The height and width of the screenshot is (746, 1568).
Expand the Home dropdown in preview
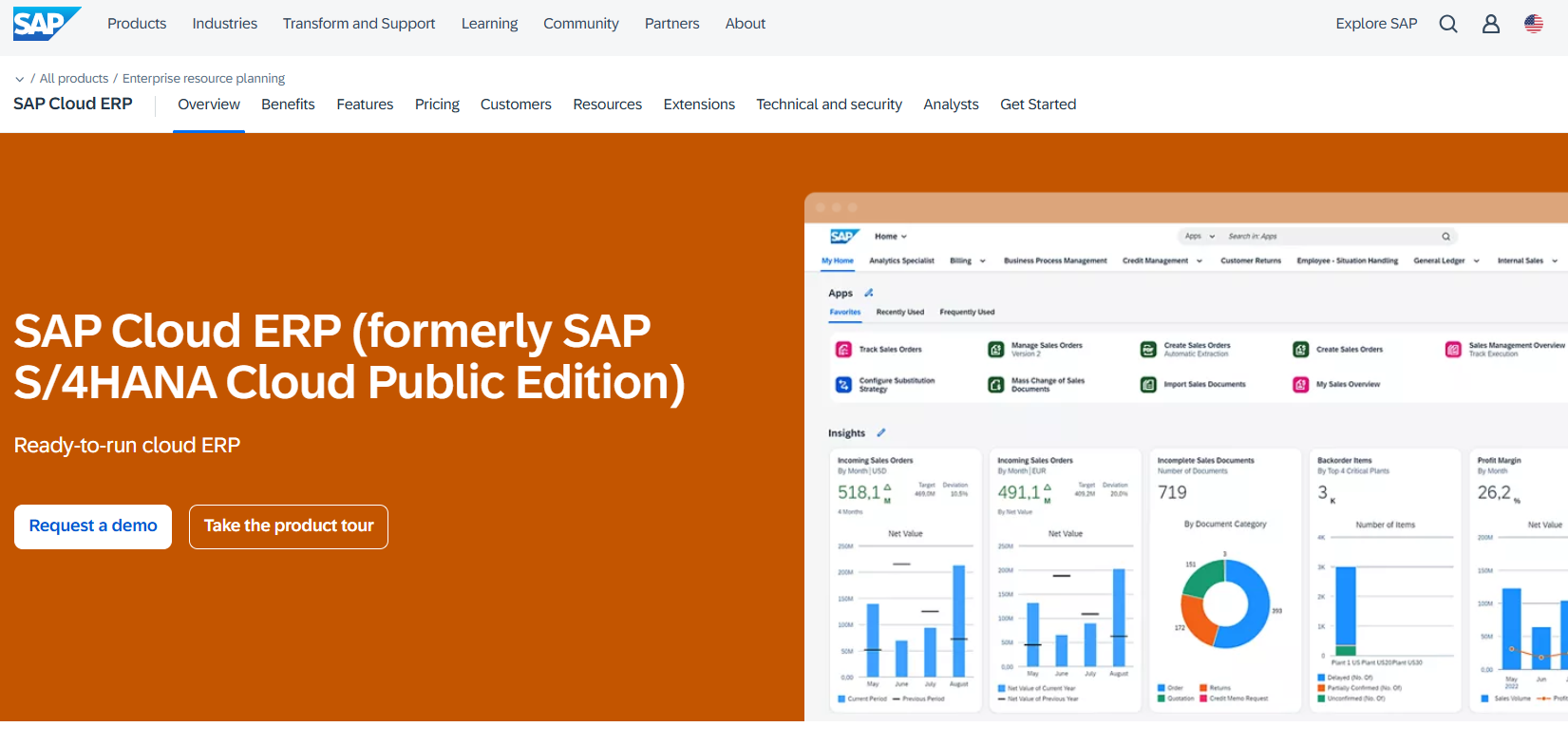click(891, 237)
